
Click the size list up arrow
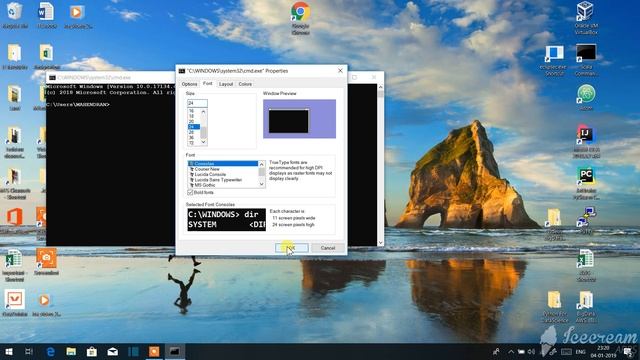click(203, 111)
